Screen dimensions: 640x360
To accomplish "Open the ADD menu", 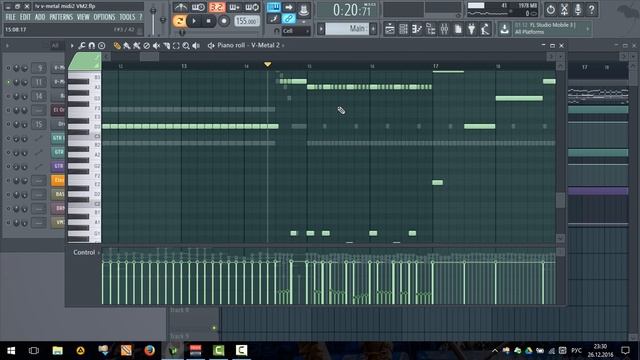I will [40, 17].
